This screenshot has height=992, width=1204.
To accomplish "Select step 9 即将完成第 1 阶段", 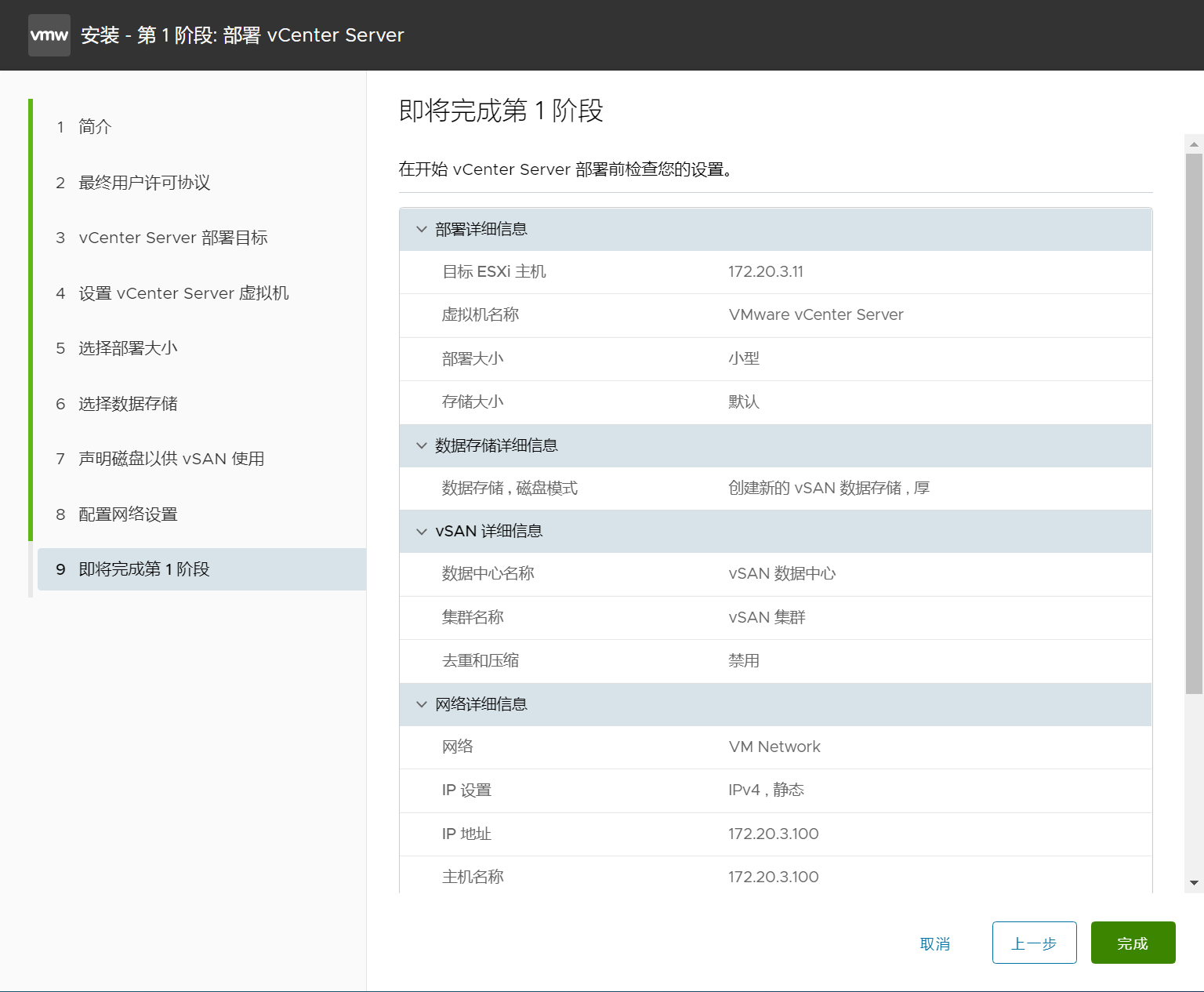I will point(201,569).
